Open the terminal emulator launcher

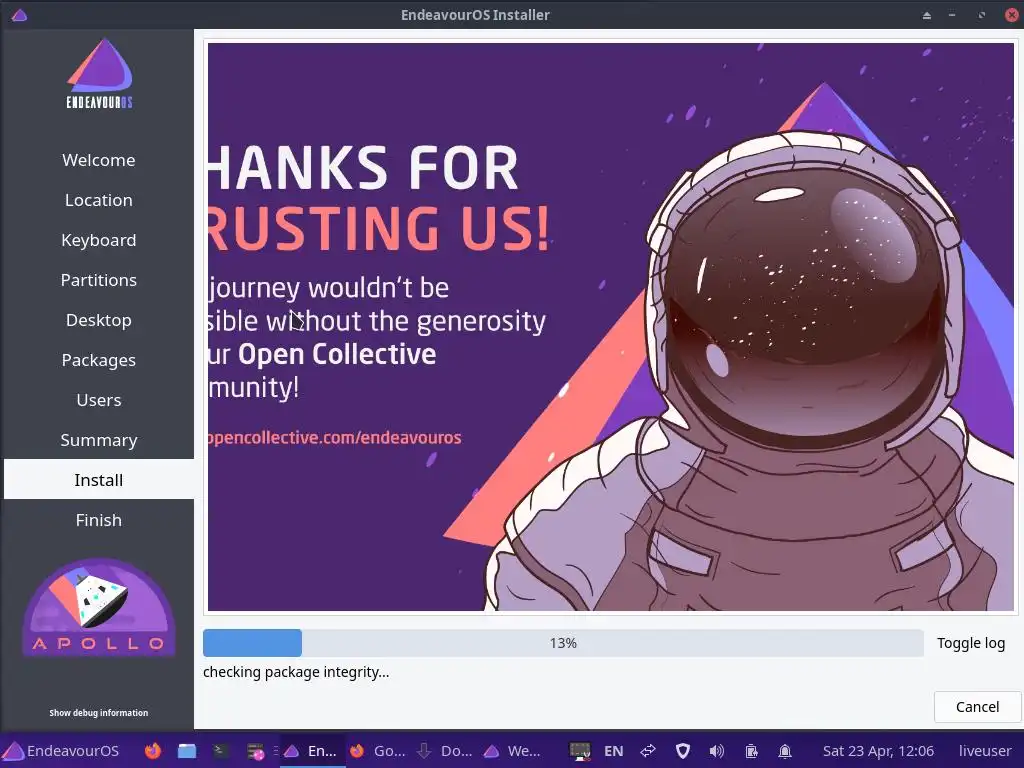[x=220, y=750]
